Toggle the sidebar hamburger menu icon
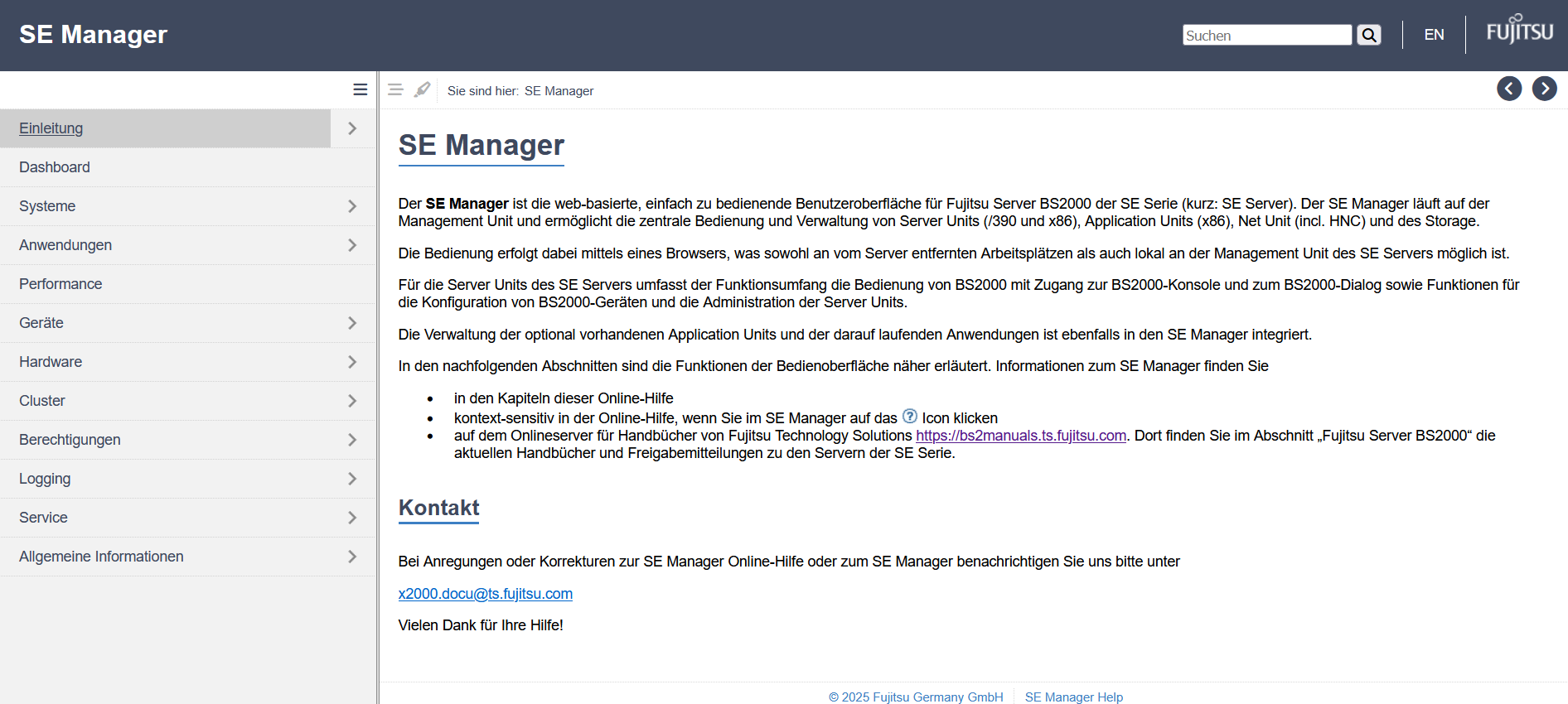Screen dimensions: 1568x704 [x=360, y=89]
